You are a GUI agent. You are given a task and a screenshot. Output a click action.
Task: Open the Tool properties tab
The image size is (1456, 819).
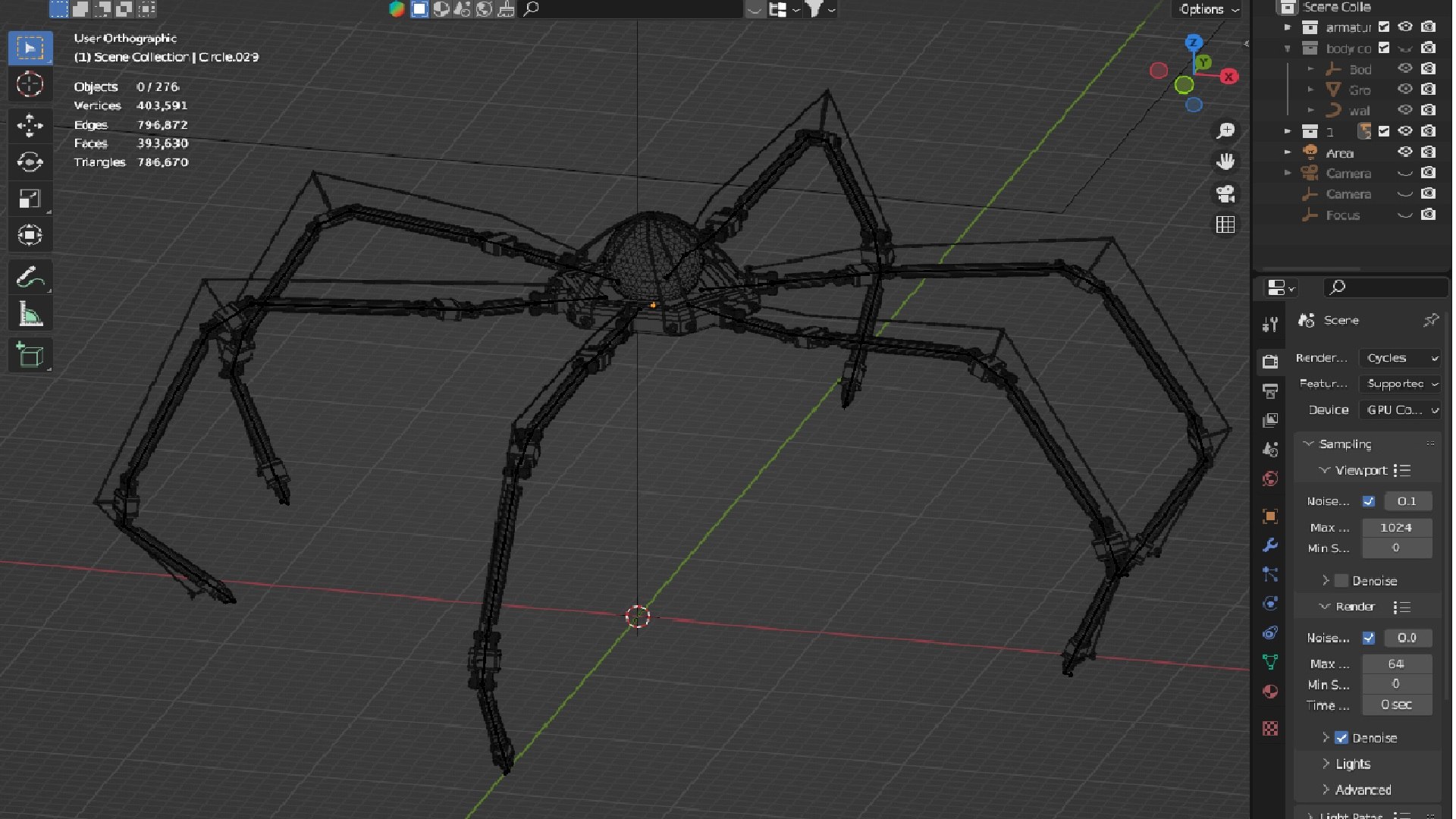[x=1270, y=325]
